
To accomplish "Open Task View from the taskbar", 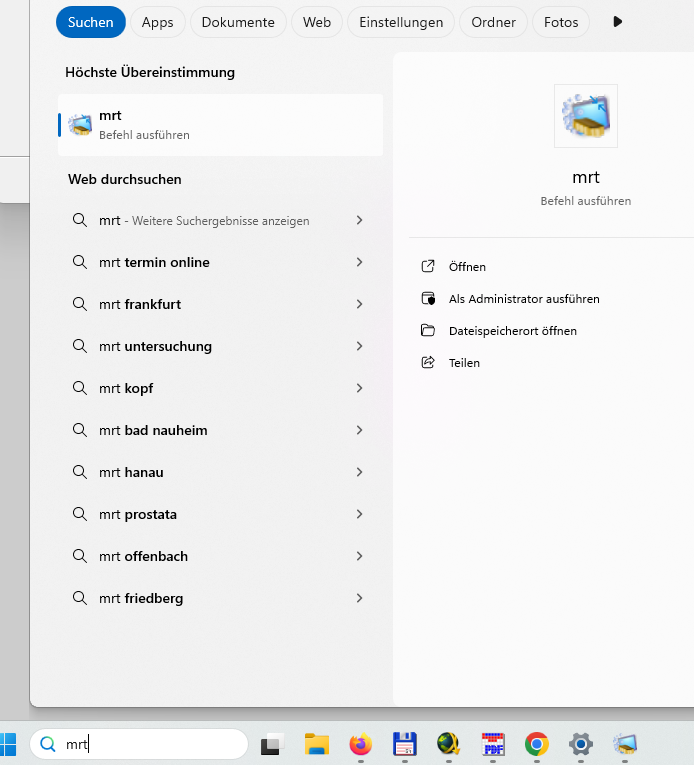I will pos(272,744).
